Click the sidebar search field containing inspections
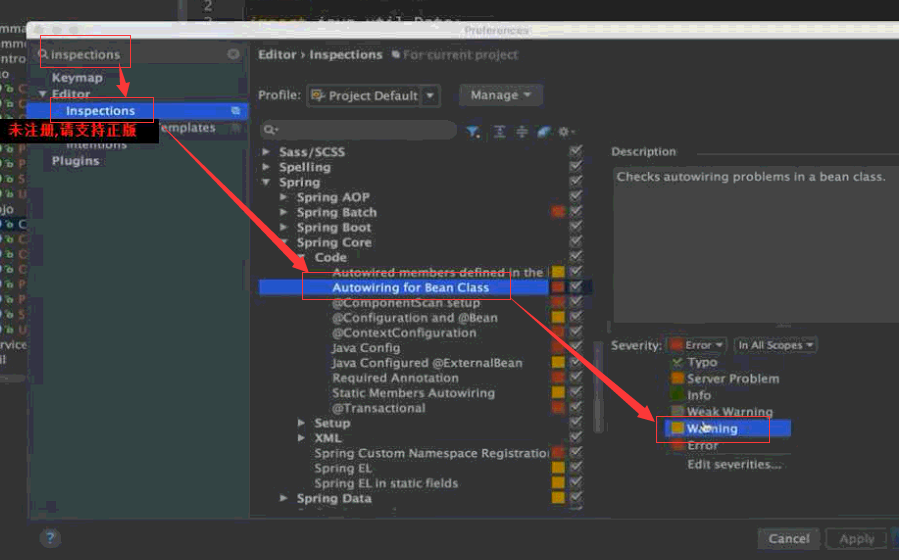The image size is (899, 560). coord(138,54)
